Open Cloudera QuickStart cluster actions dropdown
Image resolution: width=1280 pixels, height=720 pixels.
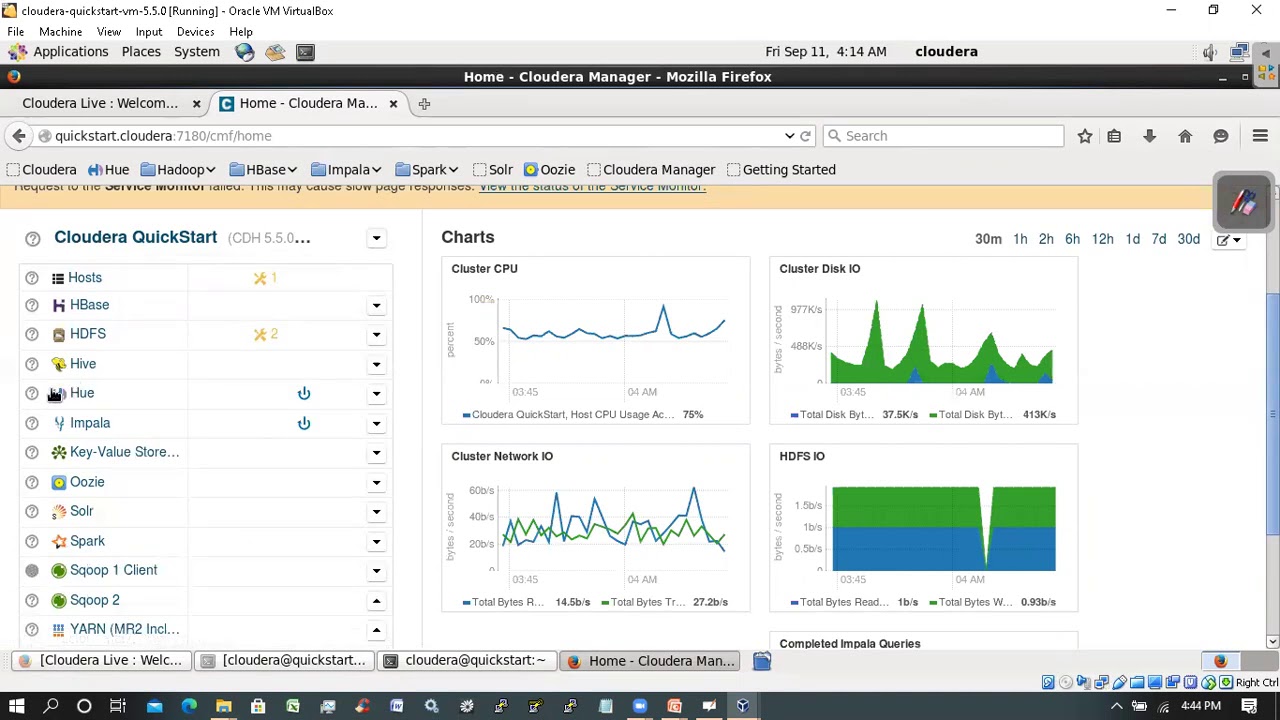click(x=376, y=238)
